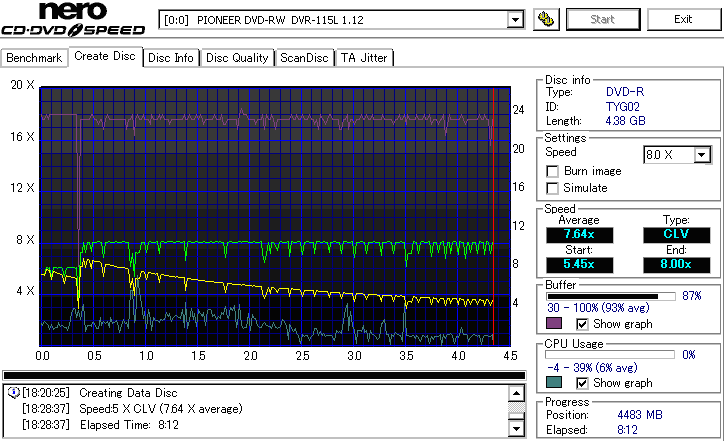Open the options icon beside the drive selector
724x441 pixels.
[545, 19]
